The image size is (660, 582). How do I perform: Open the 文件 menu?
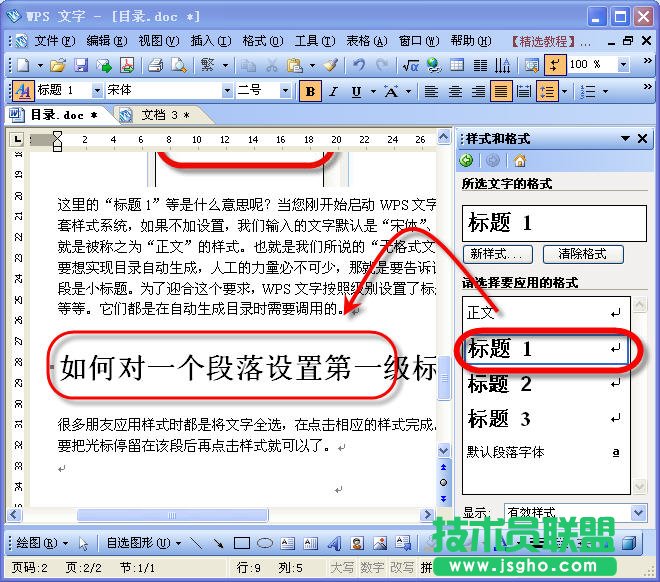[x=55, y=41]
